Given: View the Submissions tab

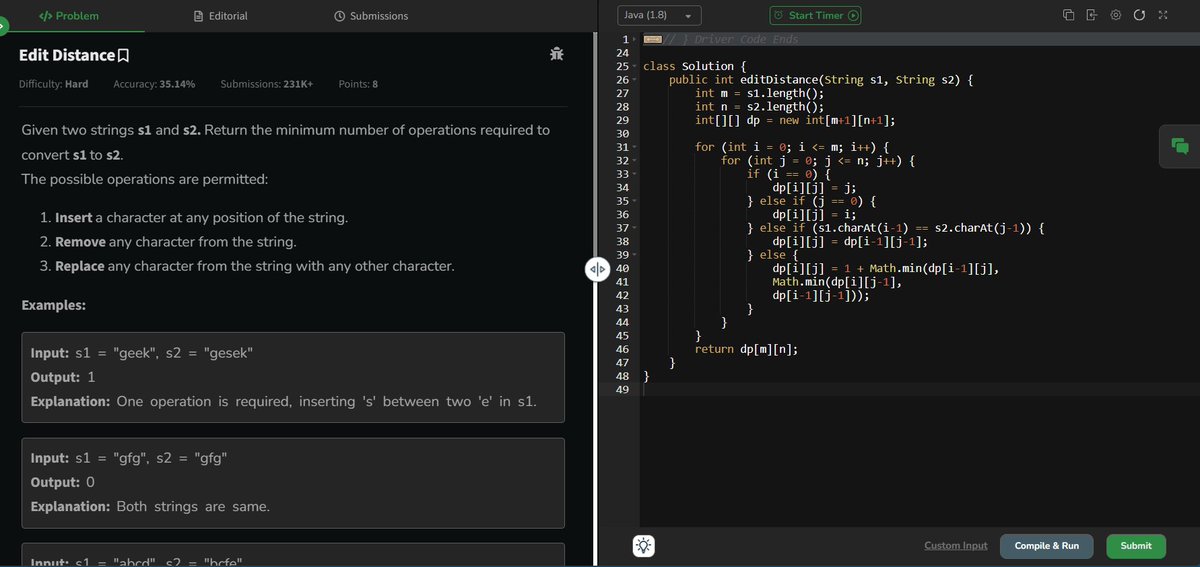Looking at the screenshot, I should [x=370, y=16].
